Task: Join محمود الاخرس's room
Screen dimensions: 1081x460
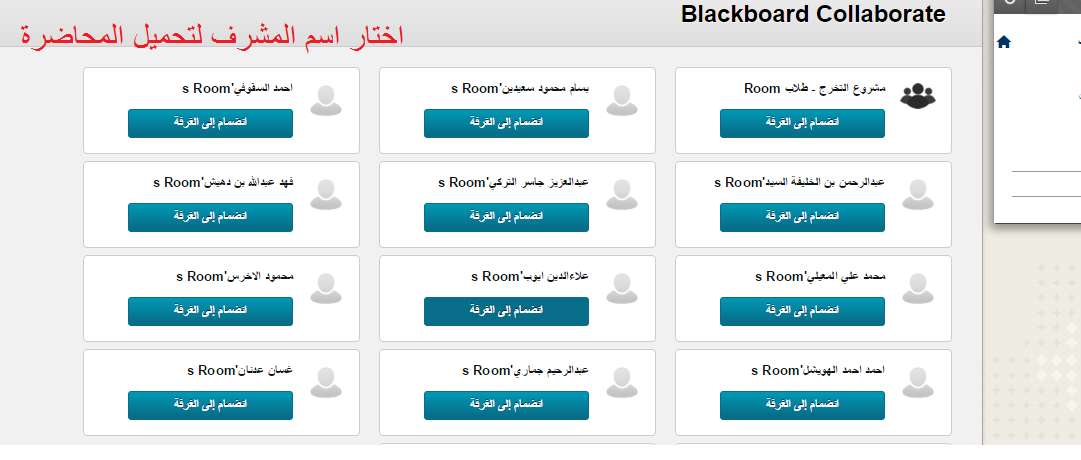Action: 210,311
